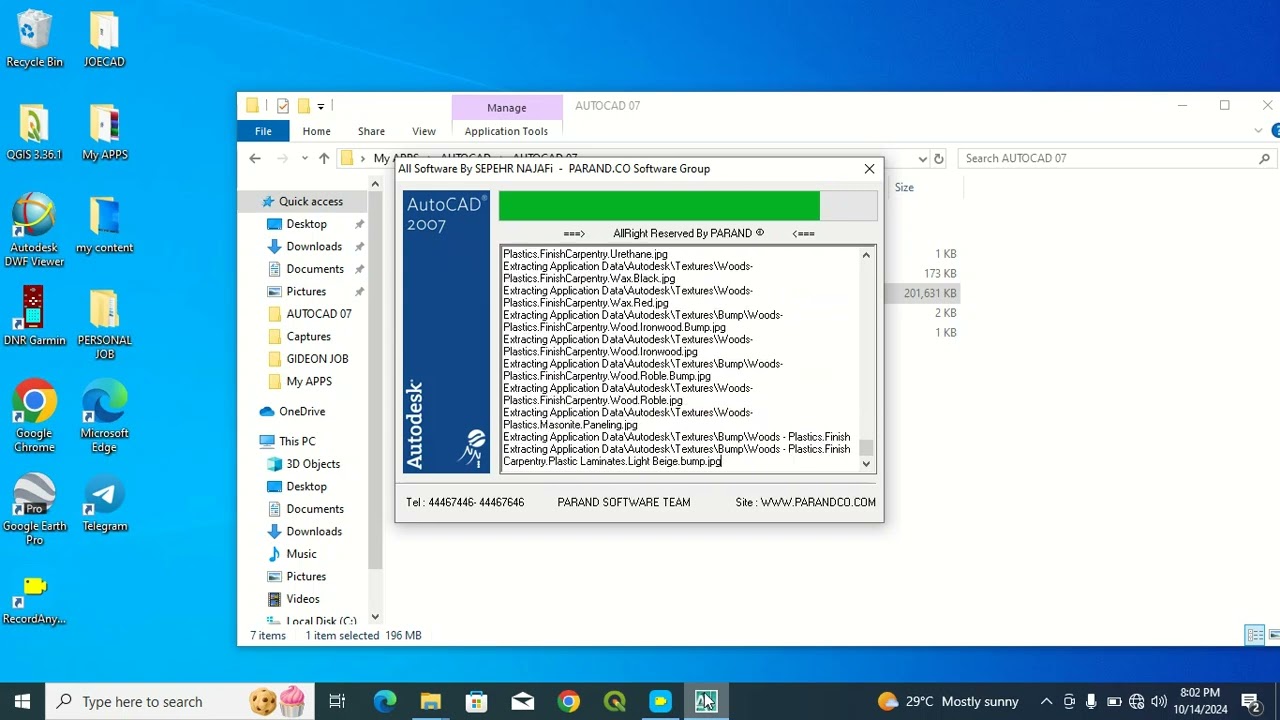Select Quick access in navigation pane
1280x720 pixels.
click(310, 201)
